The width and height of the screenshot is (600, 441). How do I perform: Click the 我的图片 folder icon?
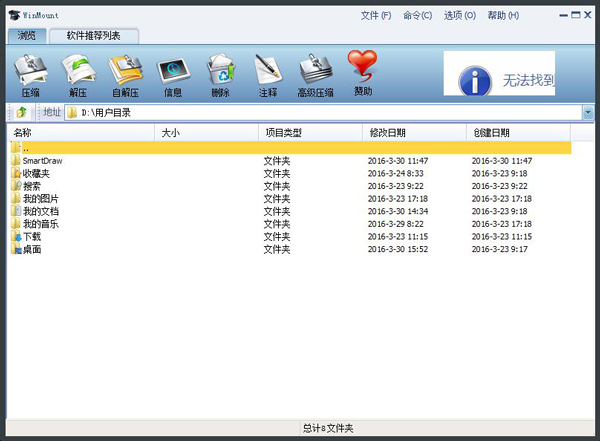point(16,198)
